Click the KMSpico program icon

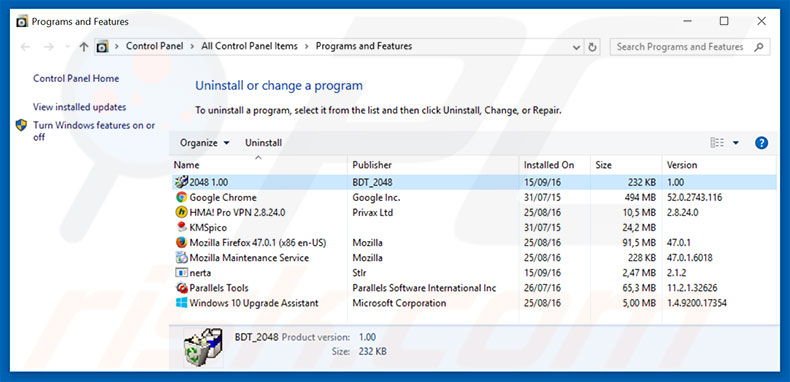pyautogui.click(x=181, y=227)
